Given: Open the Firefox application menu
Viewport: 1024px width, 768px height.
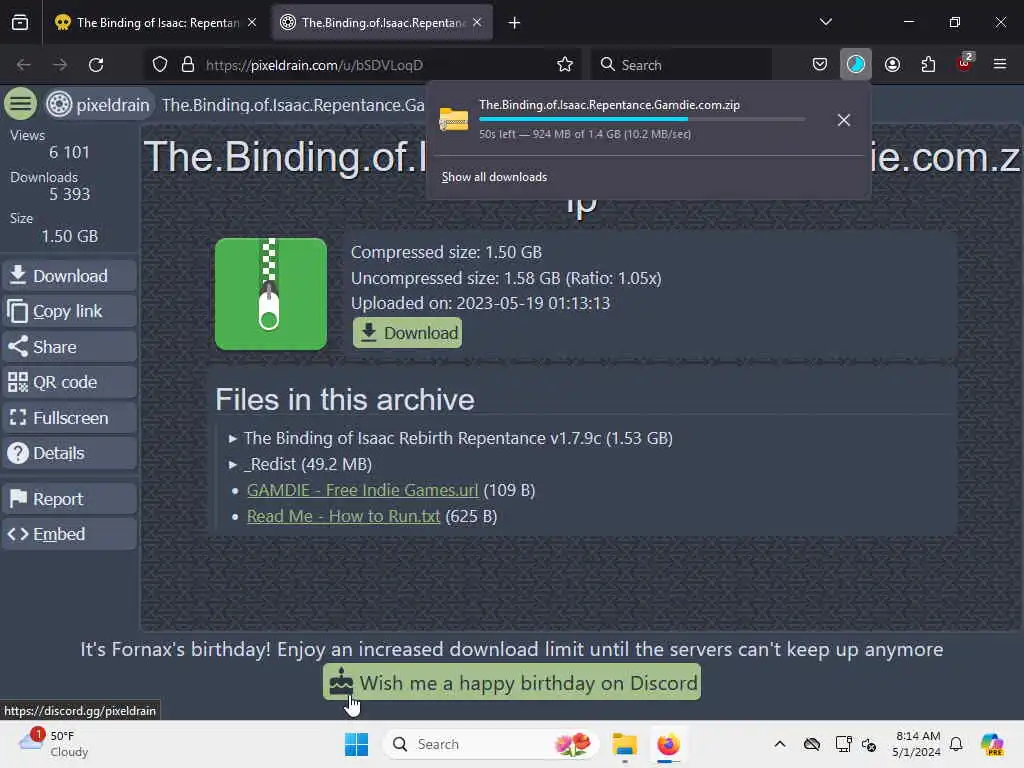Looking at the screenshot, I should click(x=1000, y=64).
